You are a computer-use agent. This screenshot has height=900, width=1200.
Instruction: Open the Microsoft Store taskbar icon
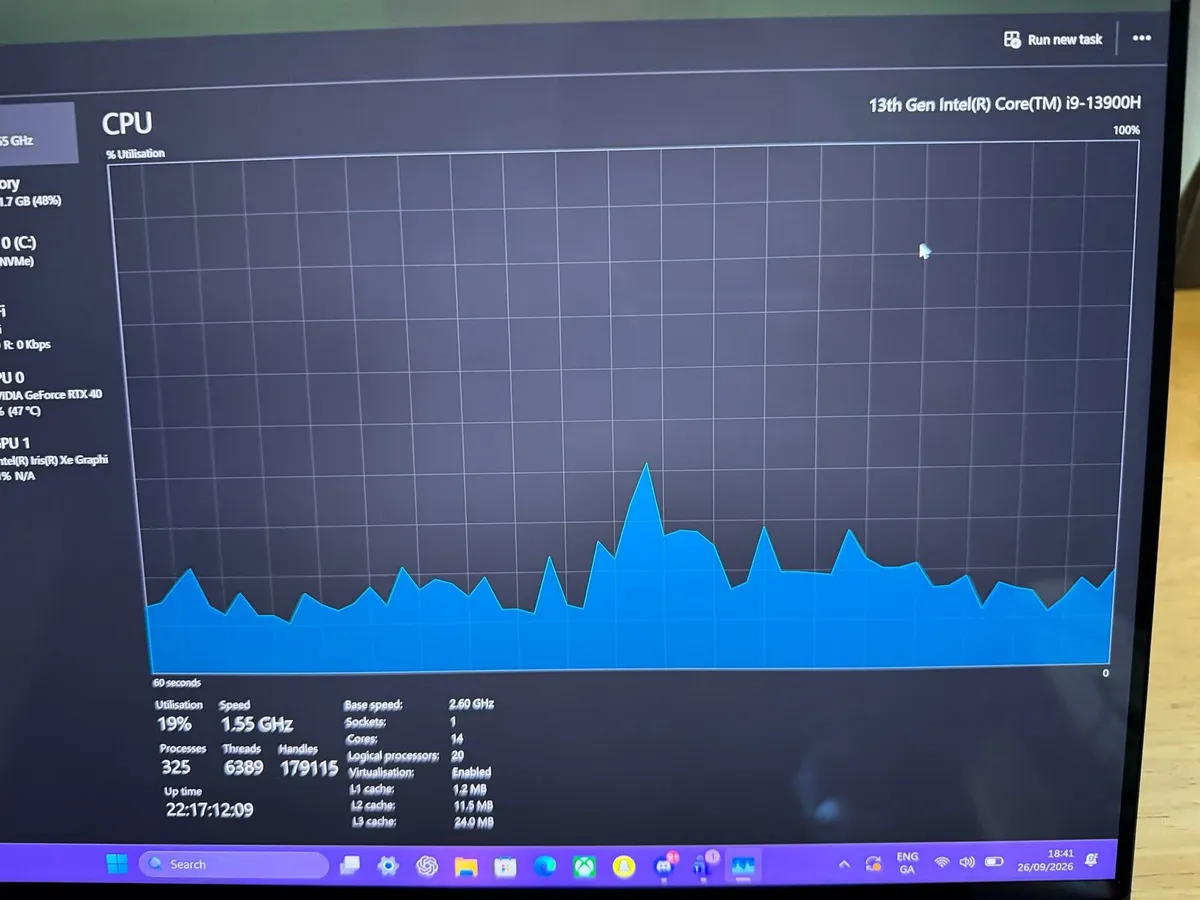(x=505, y=866)
